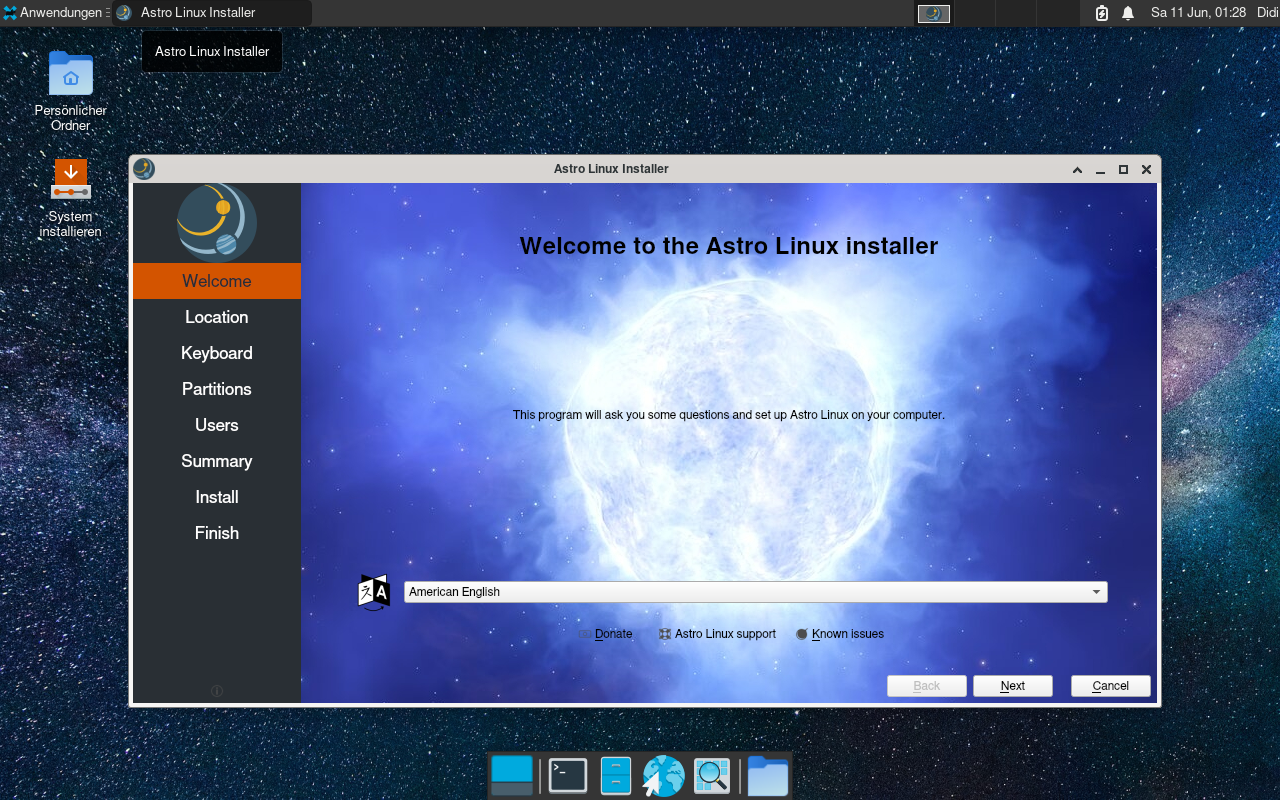
Task: Launch the terminal from the dock
Action: [x=568, y=775]
